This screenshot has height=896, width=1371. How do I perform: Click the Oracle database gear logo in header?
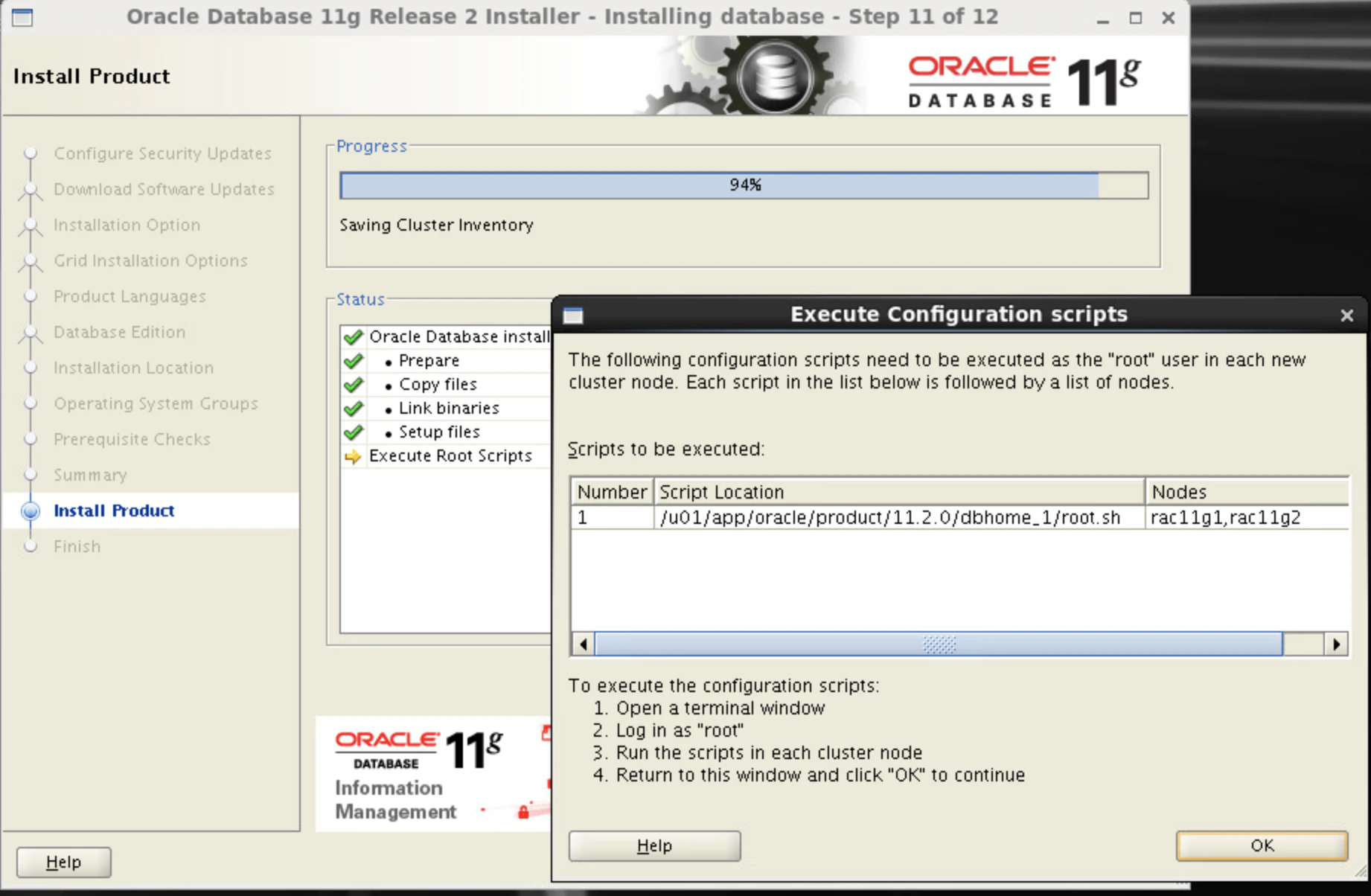pos(774,76)
